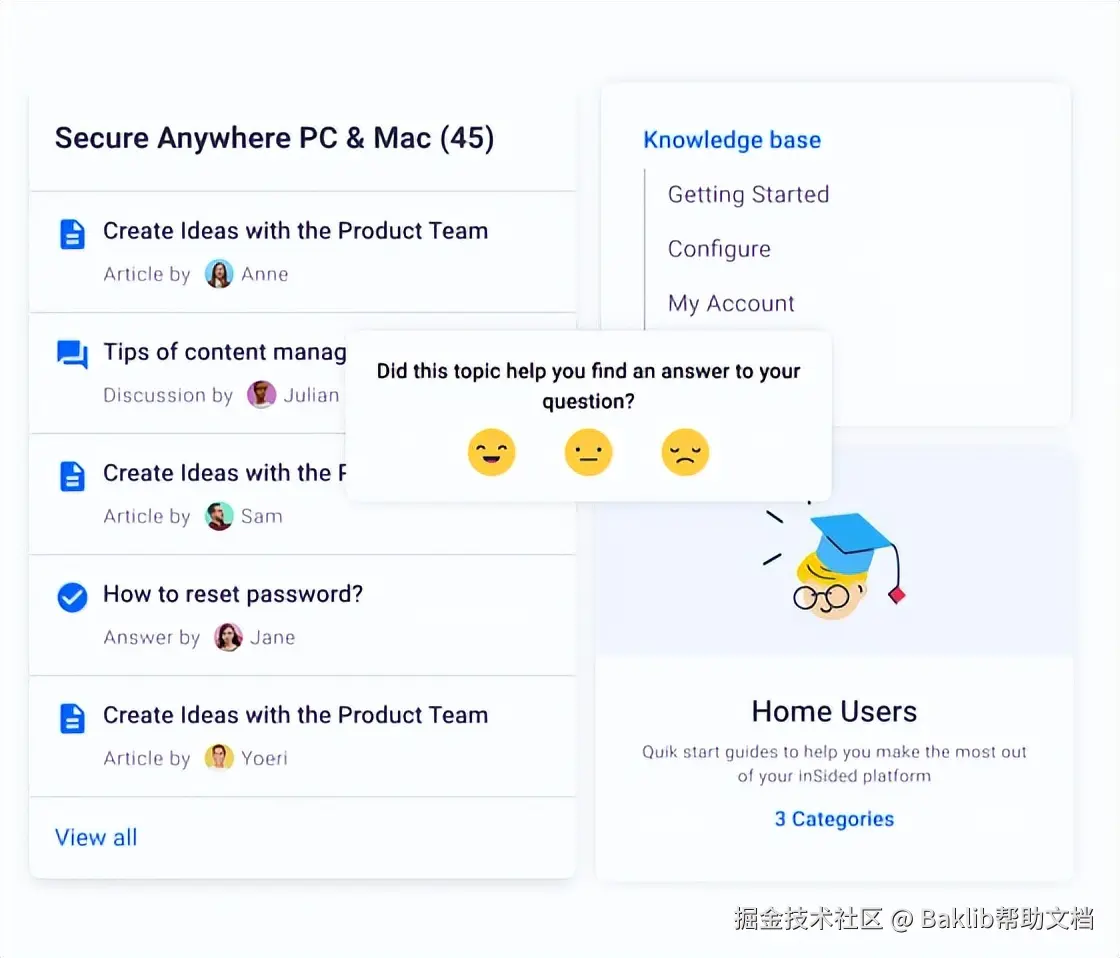Open the Home Users category title
Screen dimensions: 1120x958
834,712
